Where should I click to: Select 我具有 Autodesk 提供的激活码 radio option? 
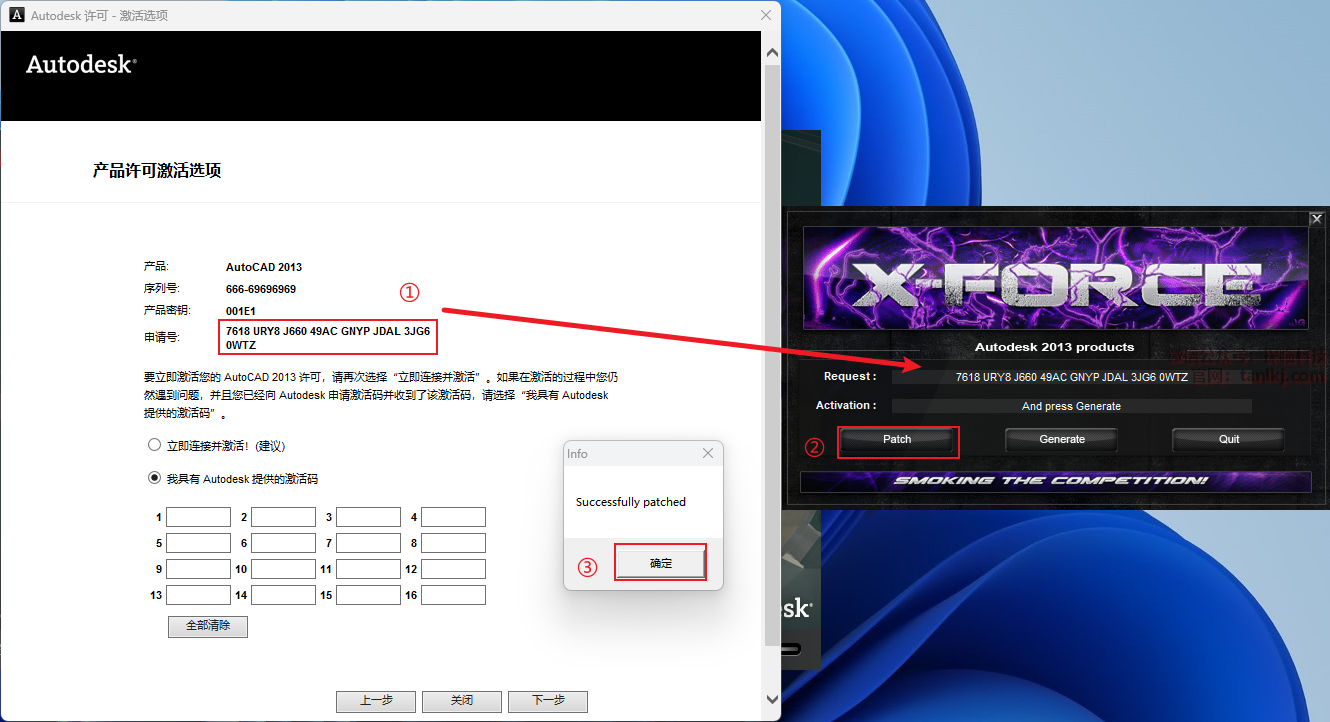coord(154,478)
